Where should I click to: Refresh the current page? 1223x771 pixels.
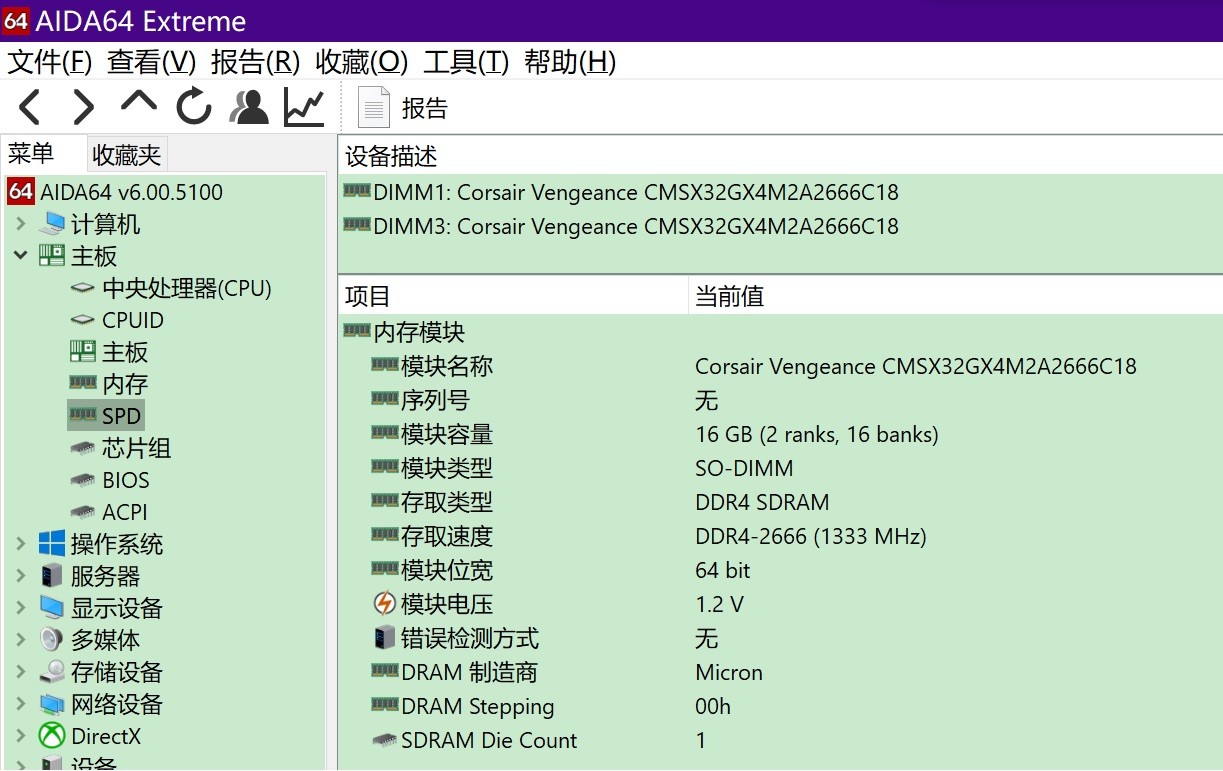pos(194,107)
